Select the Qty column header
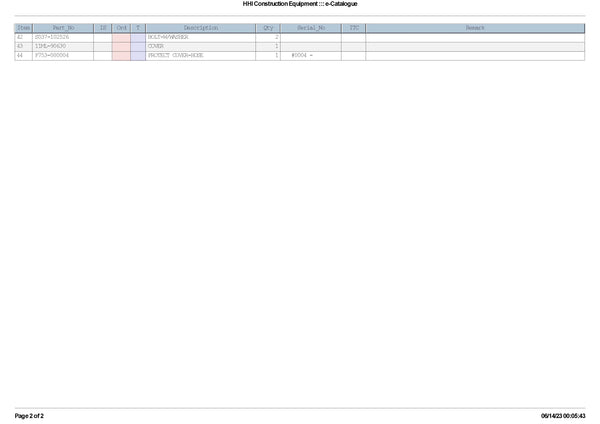Screen dimensions: 600x424 [268, 28]
